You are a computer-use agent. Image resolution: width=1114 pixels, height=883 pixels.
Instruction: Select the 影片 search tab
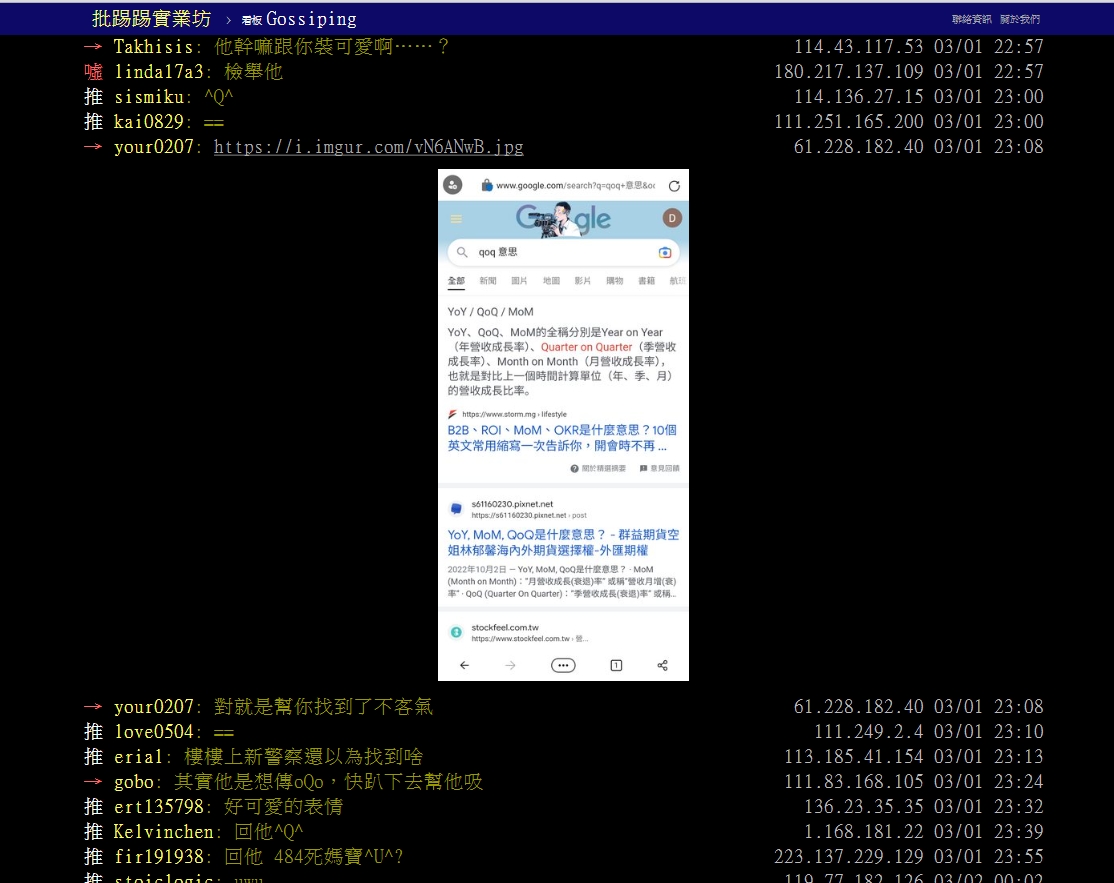click(583, 281)
